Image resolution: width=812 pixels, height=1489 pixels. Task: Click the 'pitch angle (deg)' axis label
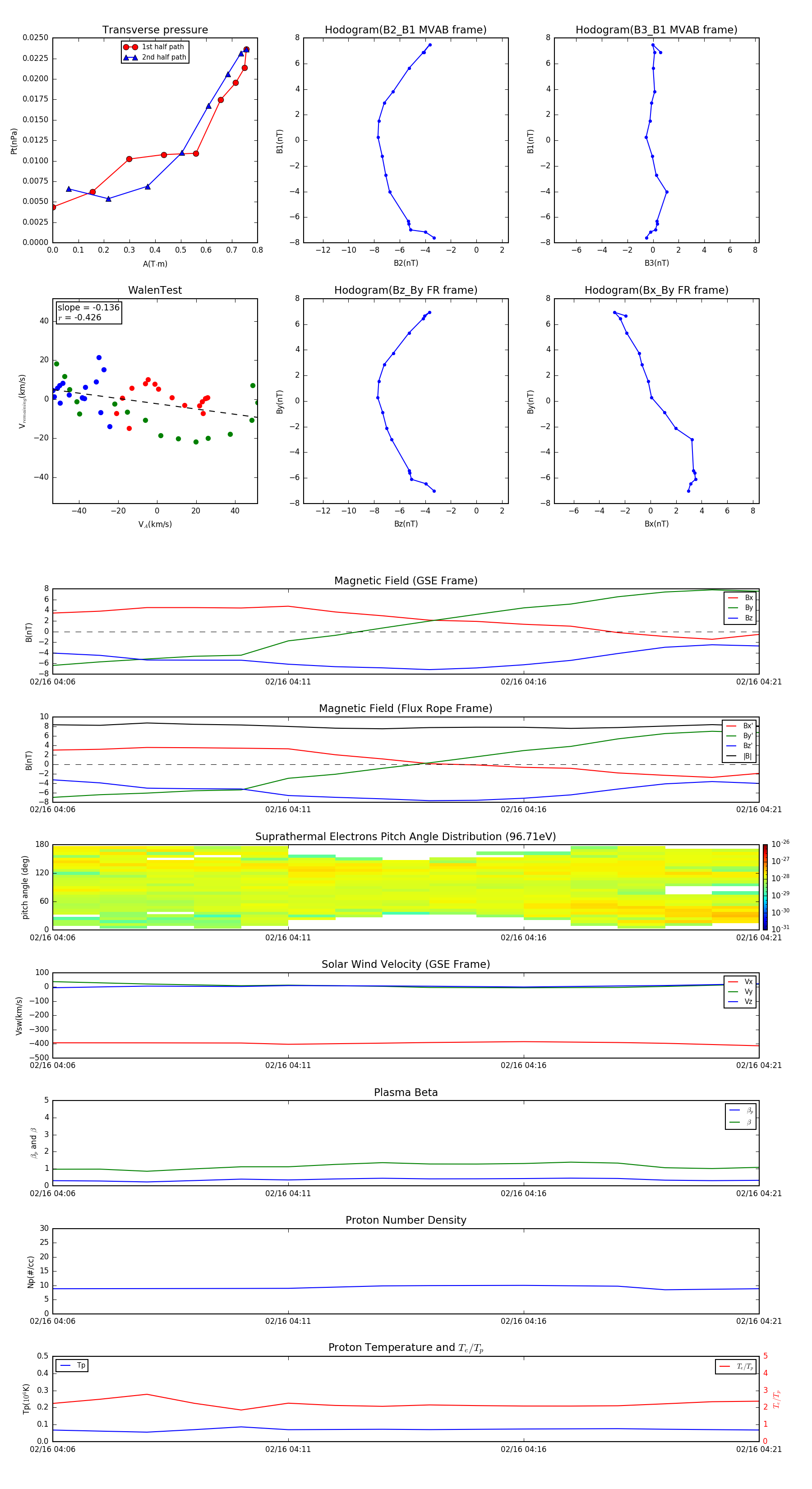(x=25, y=887)
